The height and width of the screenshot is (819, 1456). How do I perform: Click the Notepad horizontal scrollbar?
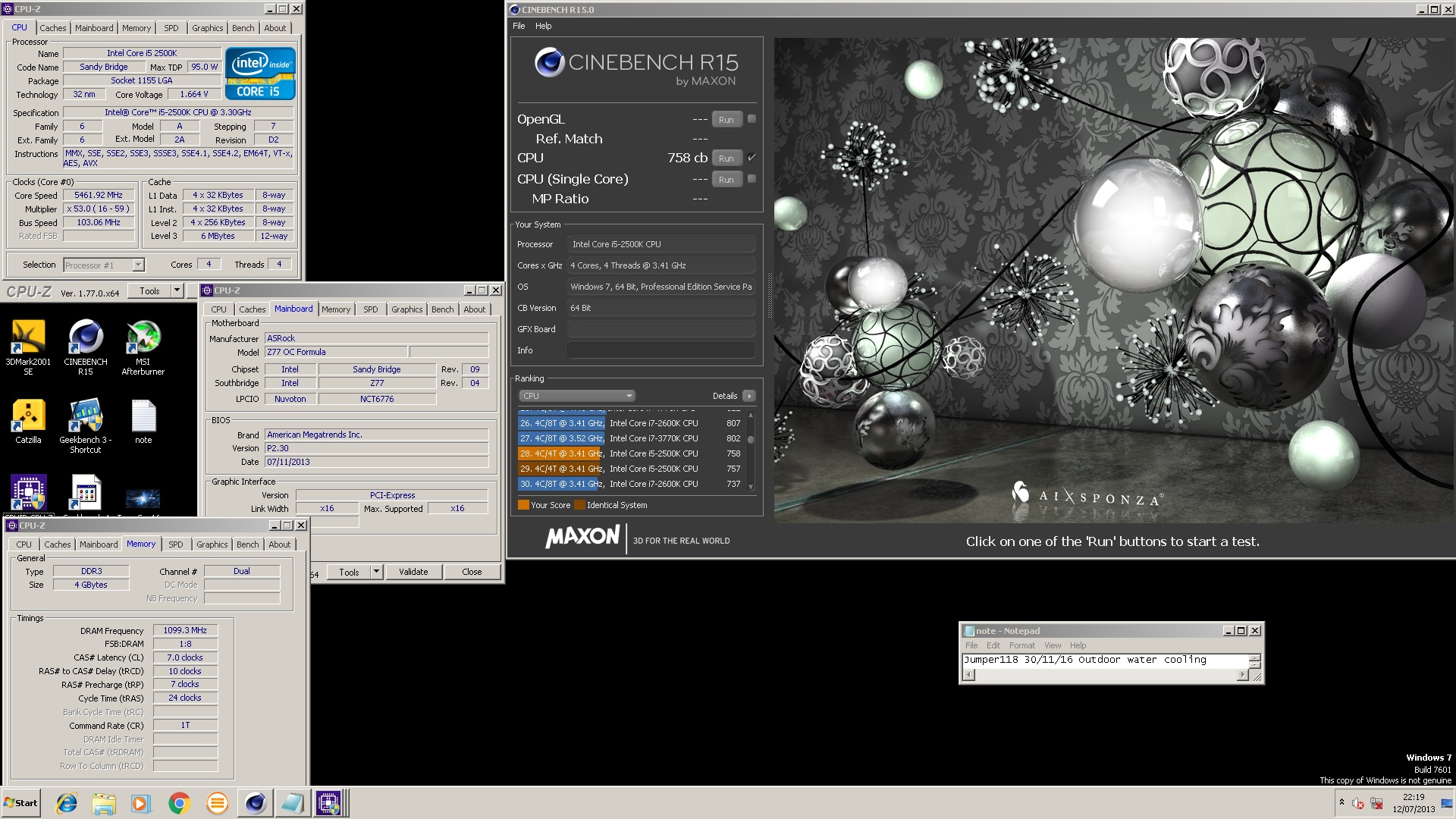[x=1106, y=675]
